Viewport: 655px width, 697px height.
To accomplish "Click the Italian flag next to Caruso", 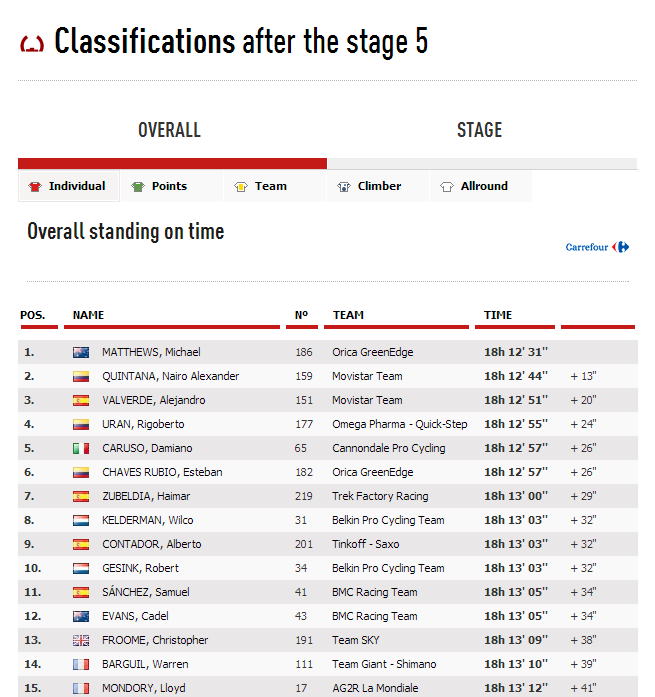I will (81, 448).
